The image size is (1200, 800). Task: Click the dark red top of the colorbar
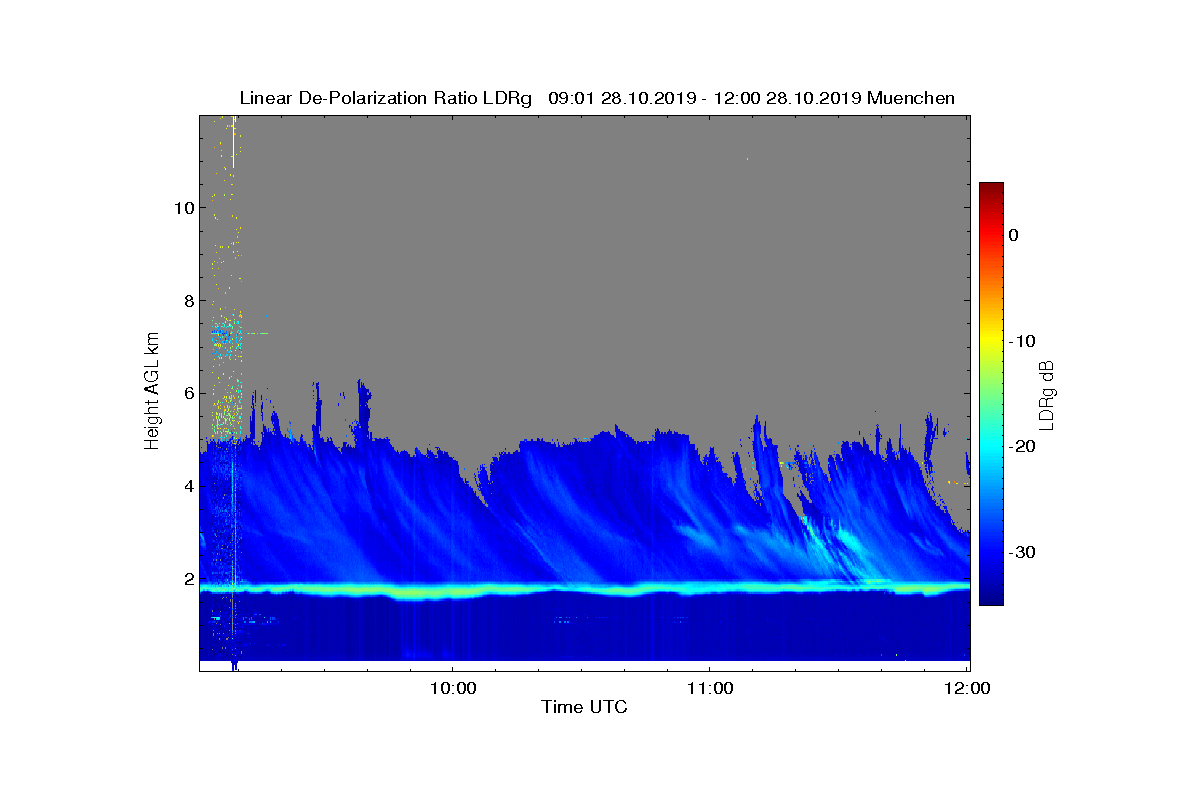coord(991,190)
